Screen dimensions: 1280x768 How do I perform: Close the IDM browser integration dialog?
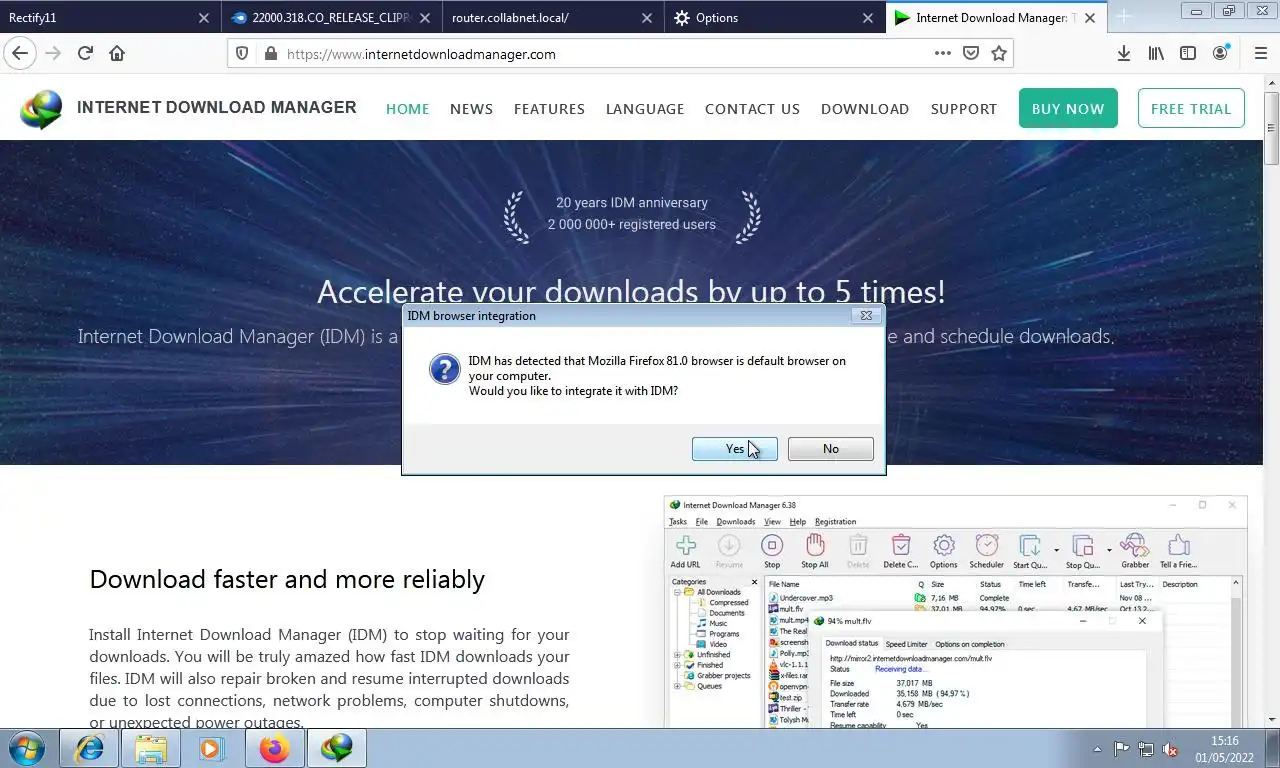pos(866,315)
